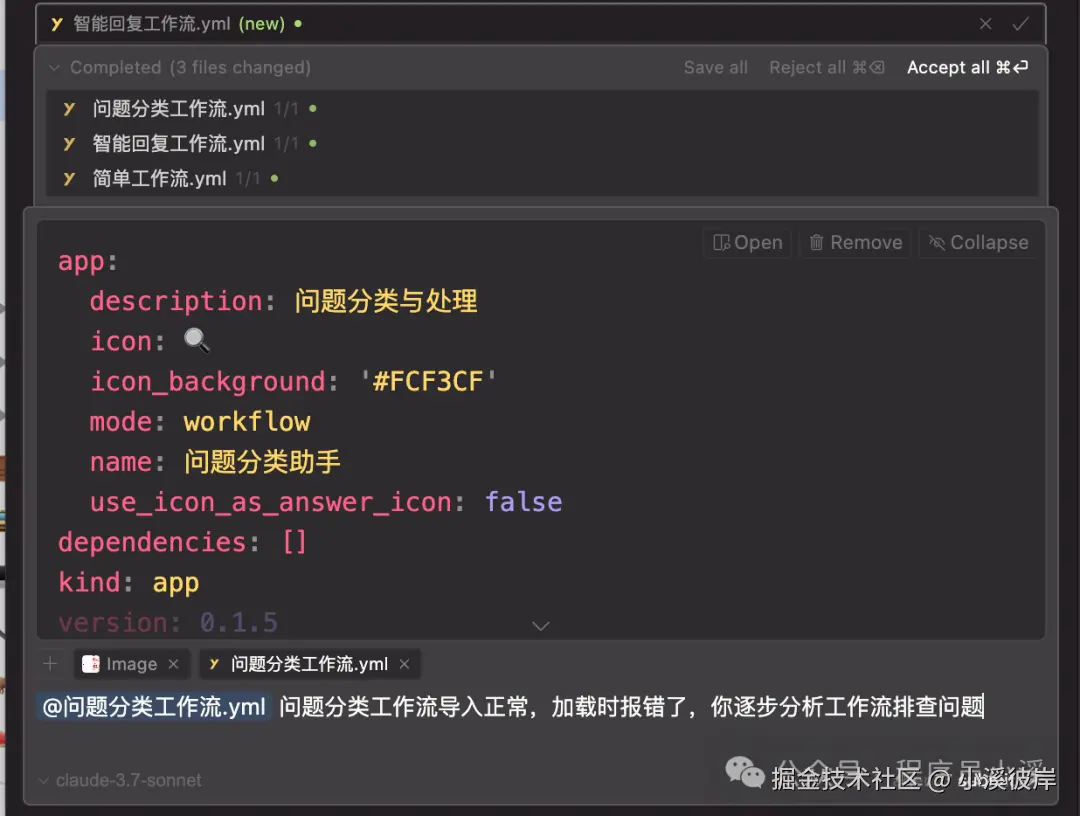Click the YAML icon on the 智能回复工作流.yml header
This screenshot has width=1080, height=816.
pos(54,23)
